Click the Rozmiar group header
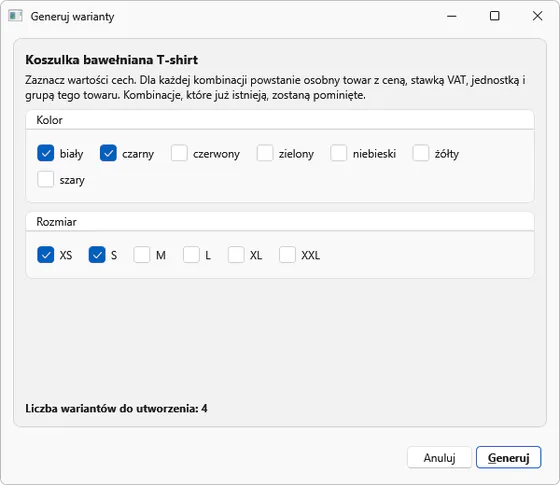The width and height of the screenshot is (560, 485). 280,222
